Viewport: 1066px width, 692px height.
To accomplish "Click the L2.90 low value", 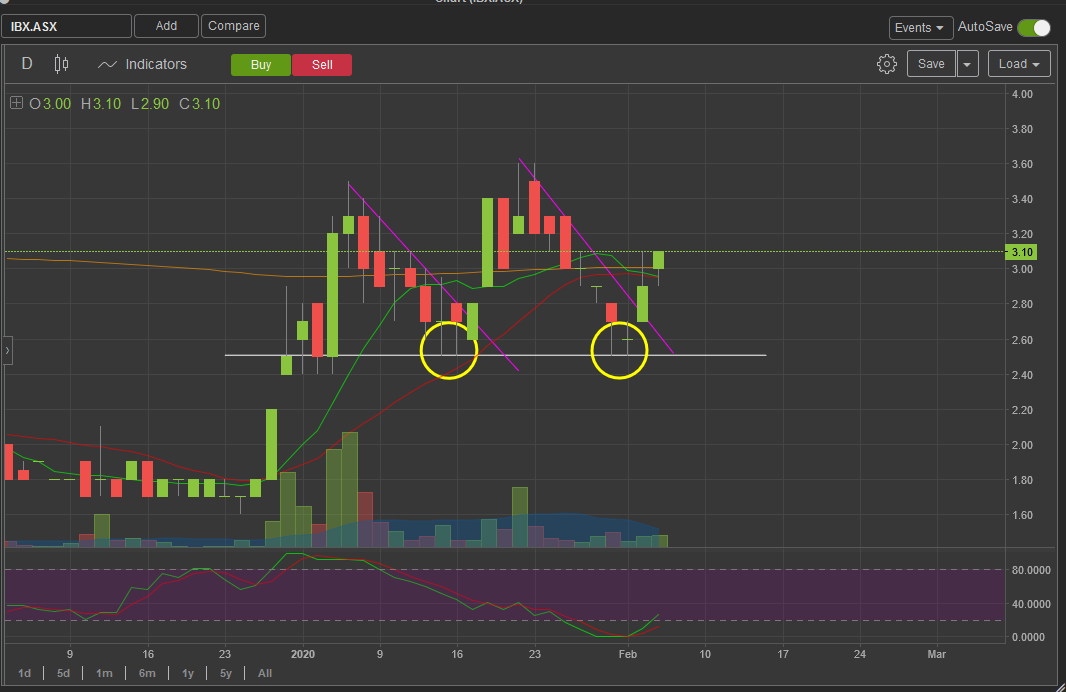I will pyautogui.click(x=150, y=104).
